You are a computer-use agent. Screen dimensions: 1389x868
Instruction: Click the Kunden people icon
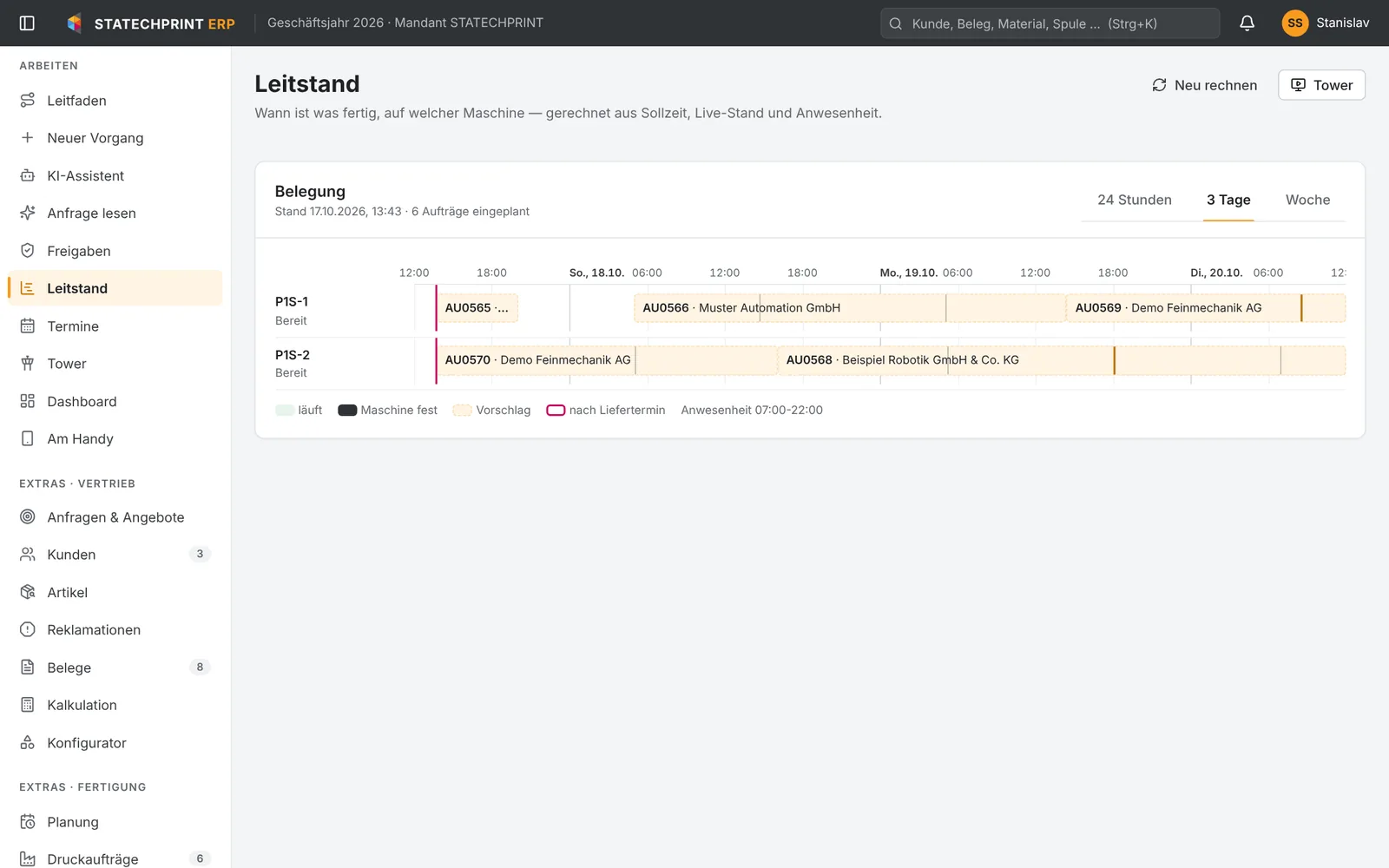(x=28, y=555)
